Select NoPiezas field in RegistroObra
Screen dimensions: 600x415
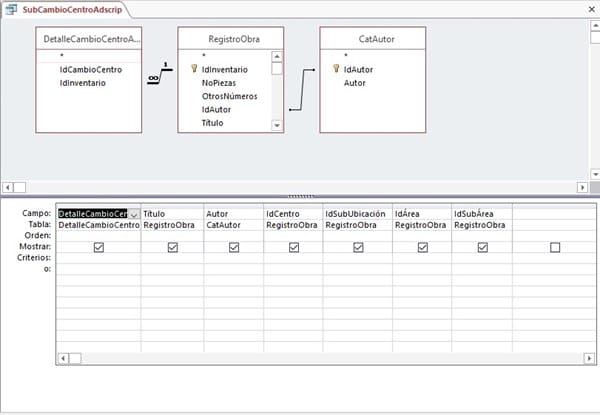pos(219,83)
